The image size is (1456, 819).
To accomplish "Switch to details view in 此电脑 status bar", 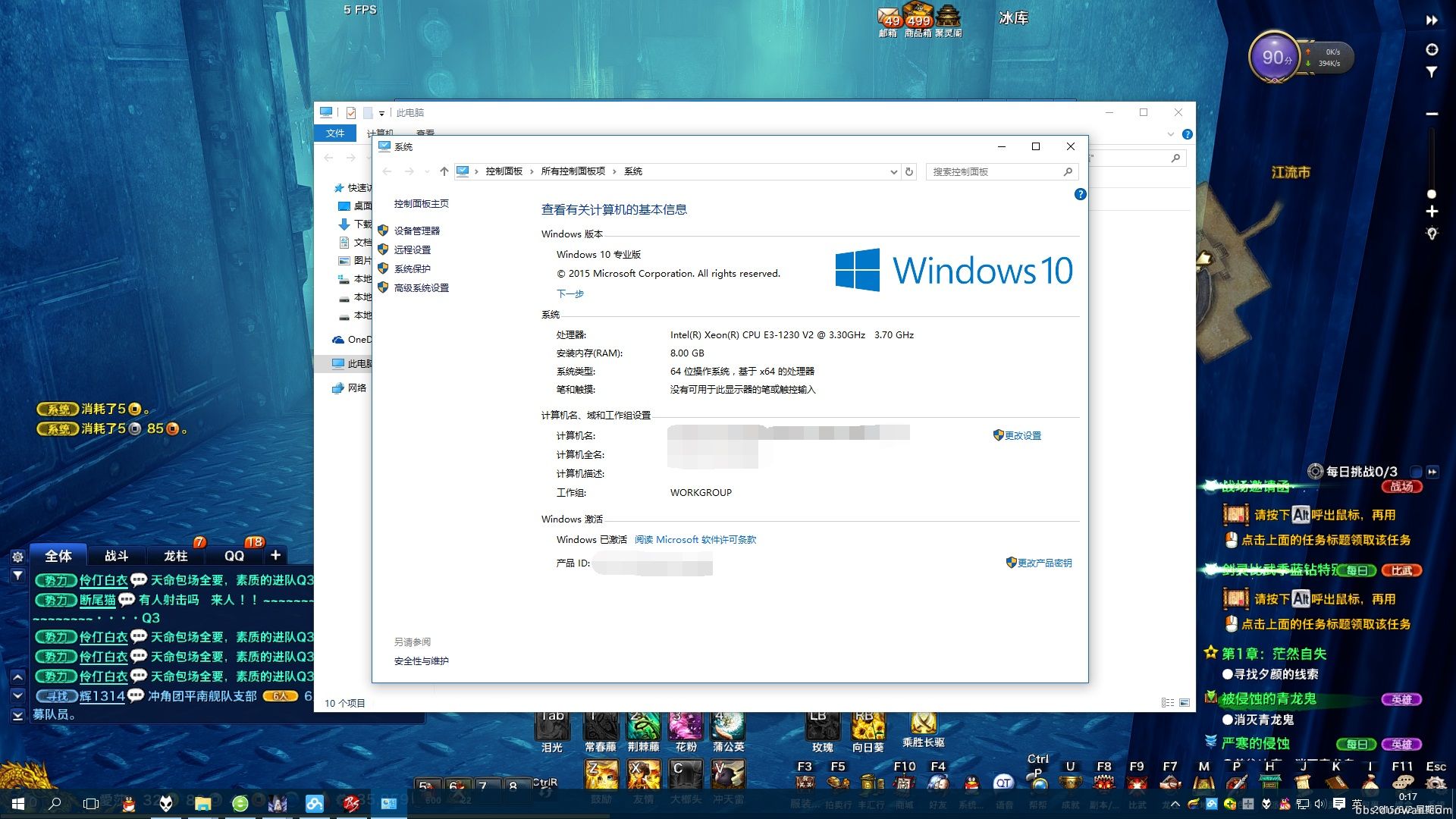I will [x=1168, y=703].
